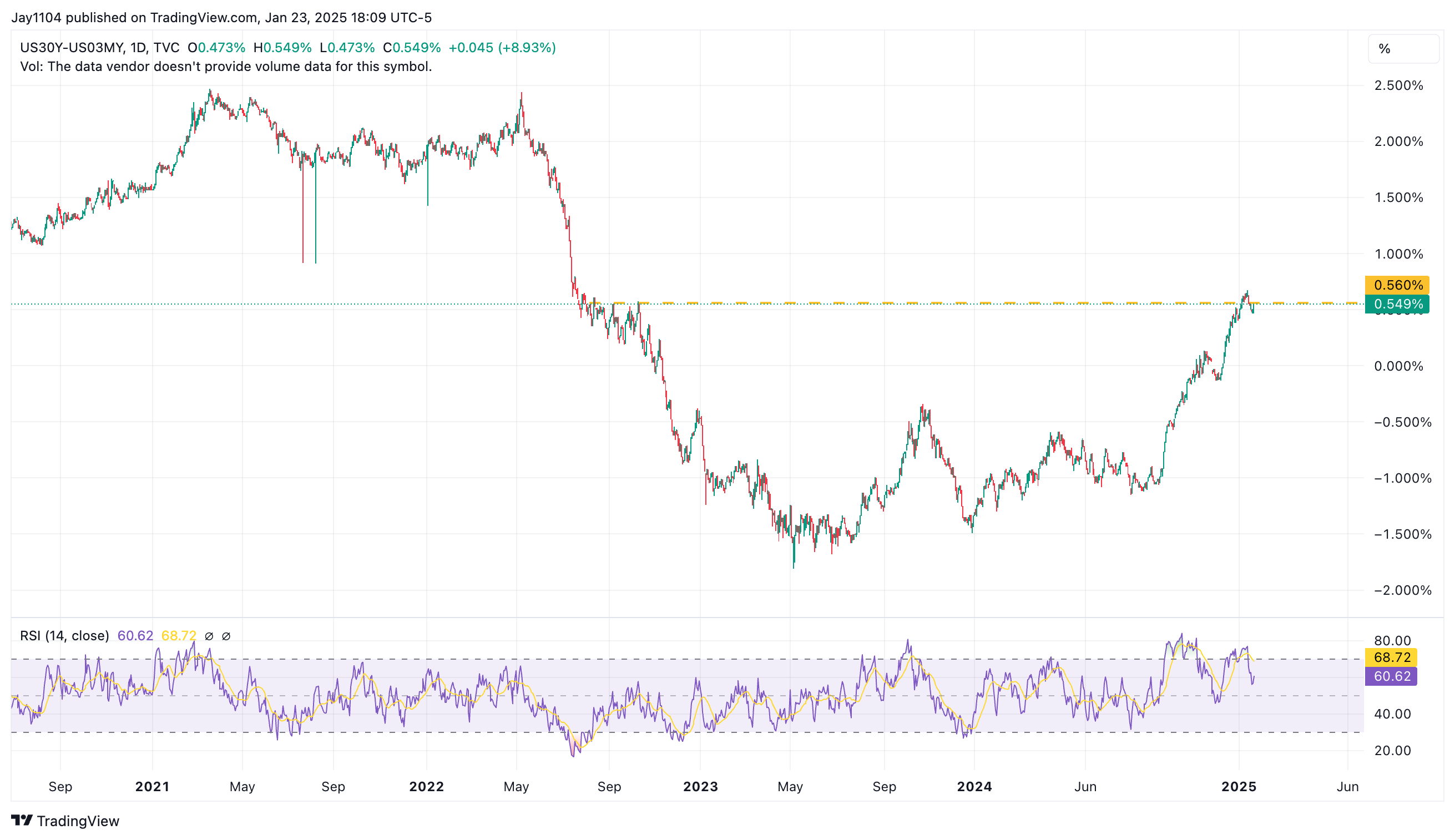1455x840 pixels.
Task: Click the 2023 time axis label
Action: 700,786
